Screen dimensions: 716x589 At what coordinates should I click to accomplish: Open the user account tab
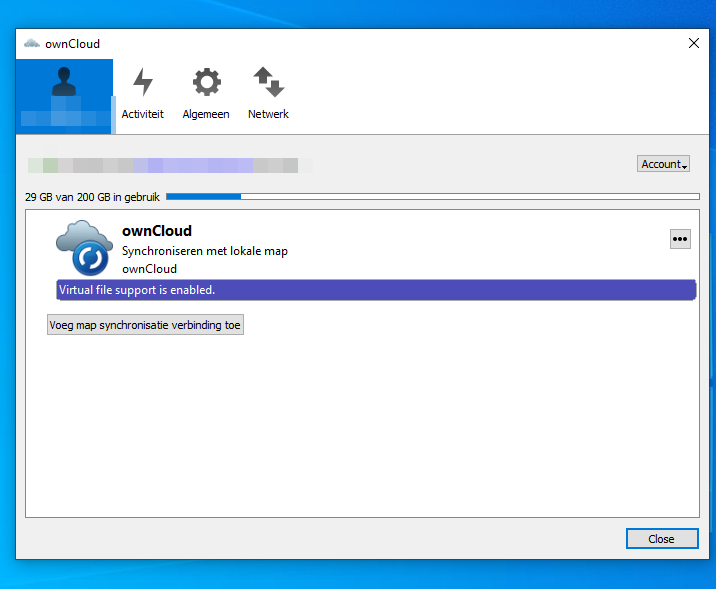(64, 96)
